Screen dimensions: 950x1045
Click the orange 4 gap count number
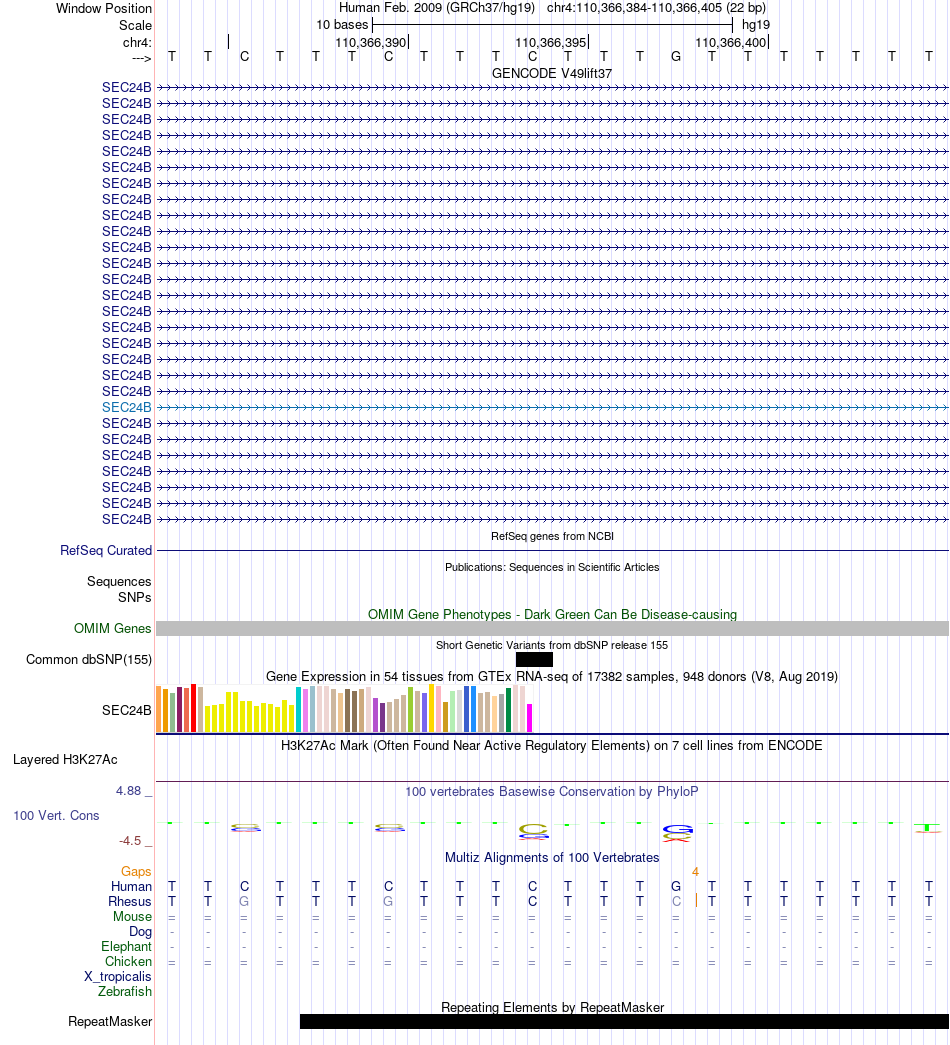point(695,872)
